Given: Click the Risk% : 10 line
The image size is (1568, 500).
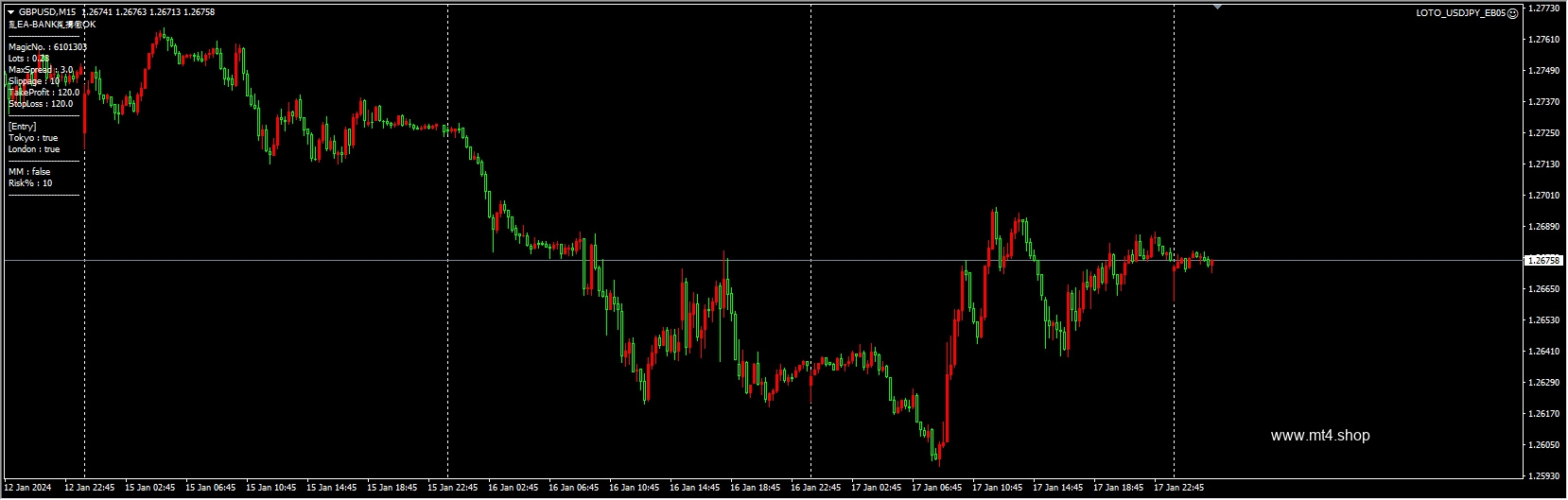Looking at the screenshot, I should (x=30, y=183).
